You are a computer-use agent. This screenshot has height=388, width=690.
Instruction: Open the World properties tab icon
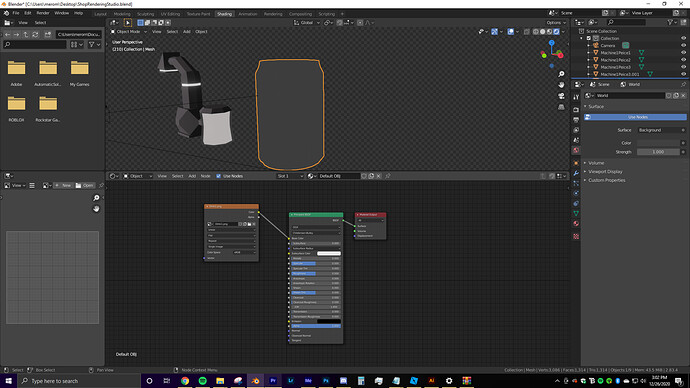pos(576,150)
